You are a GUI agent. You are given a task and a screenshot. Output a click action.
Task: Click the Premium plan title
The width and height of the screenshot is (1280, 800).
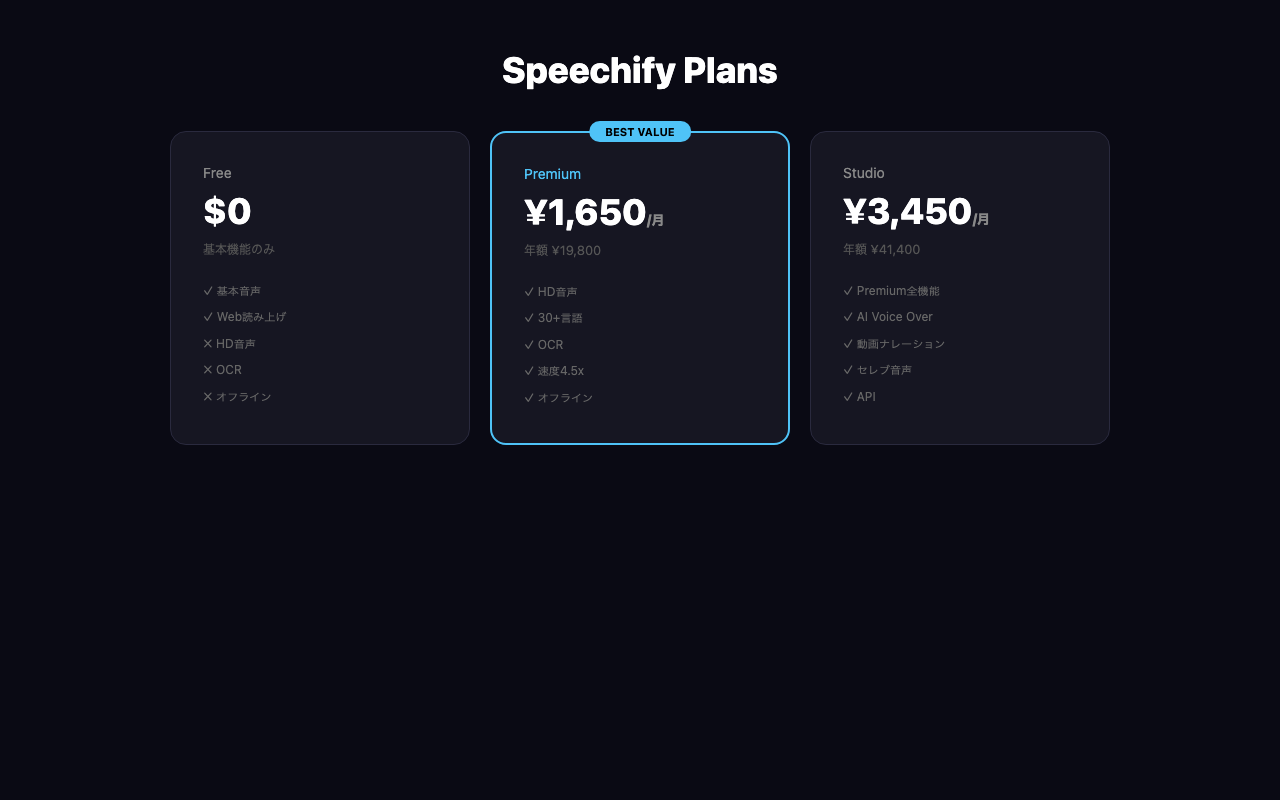click(552, 174)
